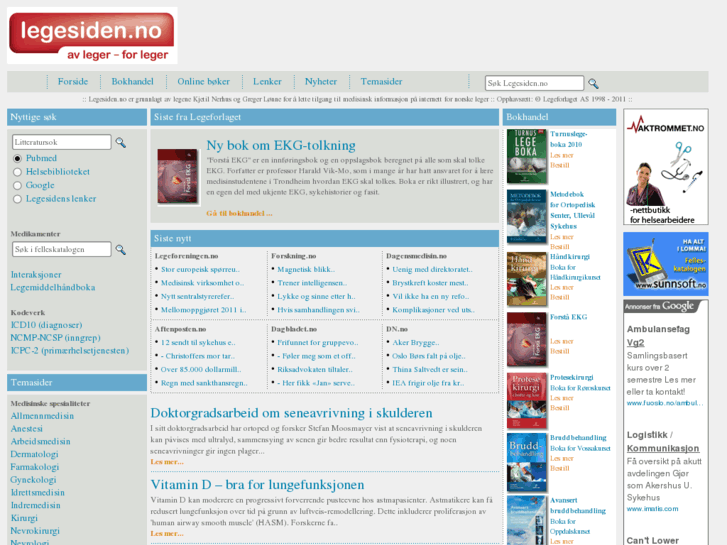Open the Ambulansefag Vg2 ad link

(658, 336)
